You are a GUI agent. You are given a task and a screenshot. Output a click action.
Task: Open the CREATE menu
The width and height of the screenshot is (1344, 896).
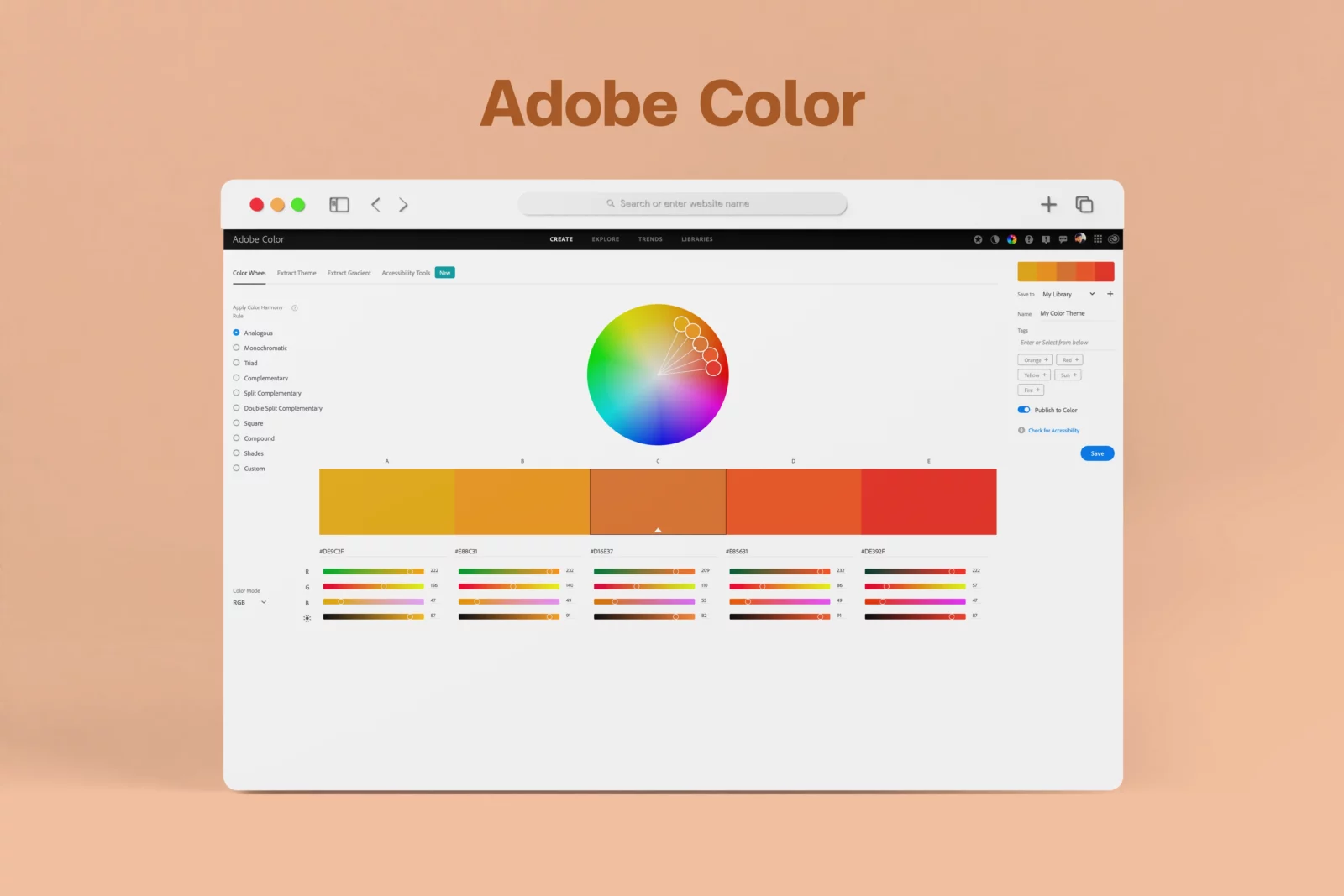561,239
